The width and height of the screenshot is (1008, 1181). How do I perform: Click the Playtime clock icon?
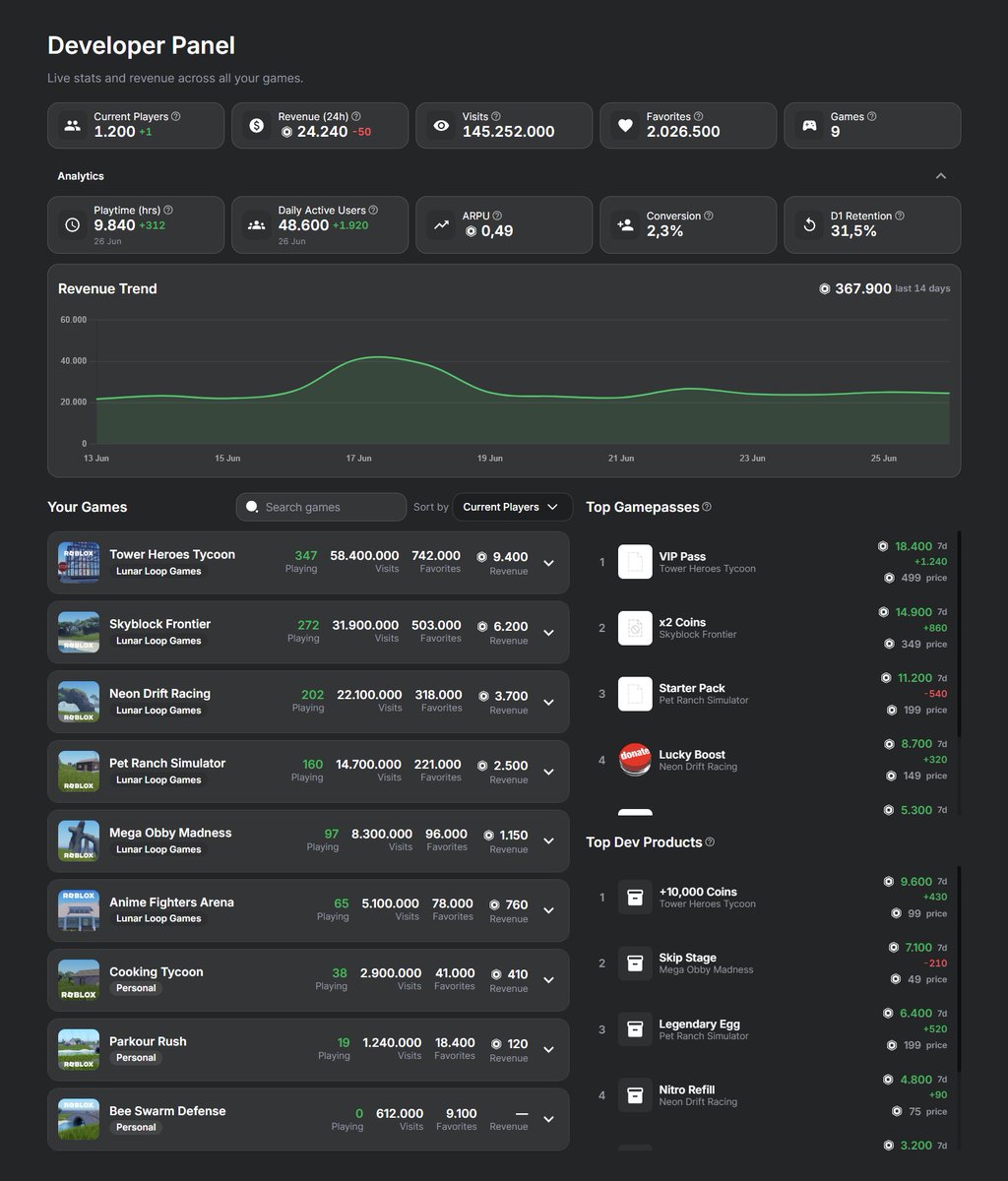(x=72, y=224)
